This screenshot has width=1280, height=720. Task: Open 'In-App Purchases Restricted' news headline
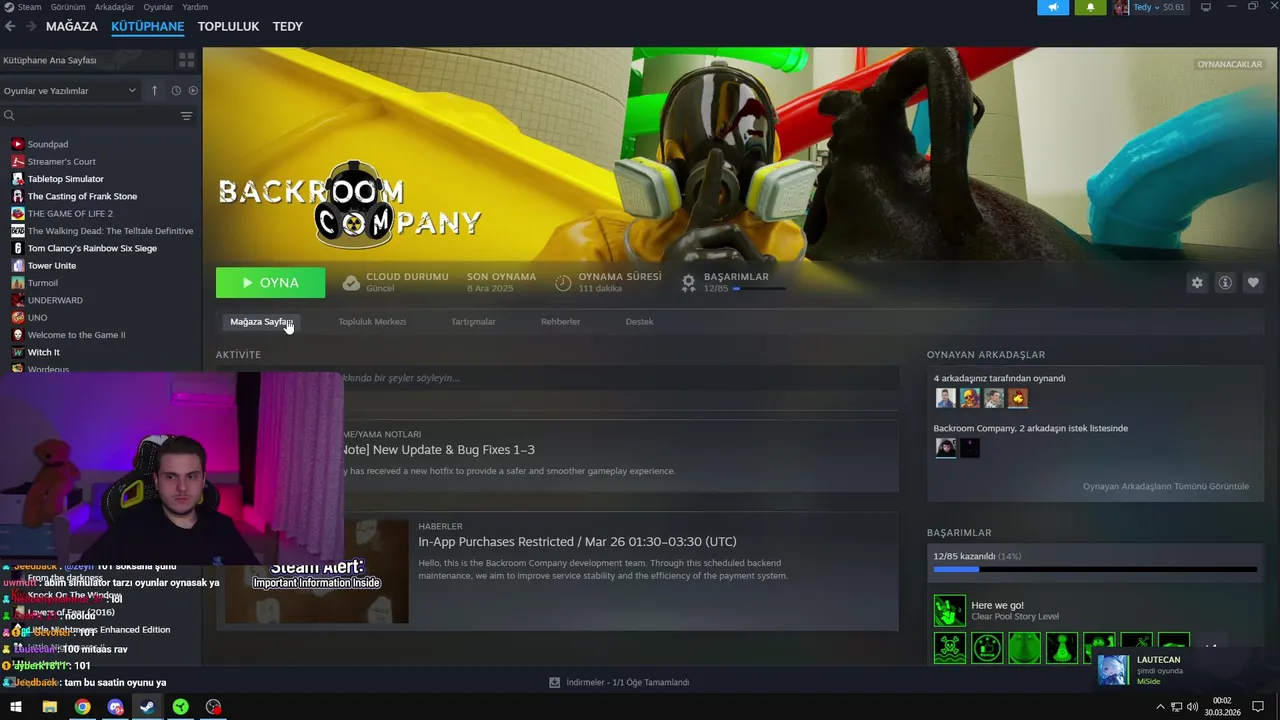(x=577, y=542)
